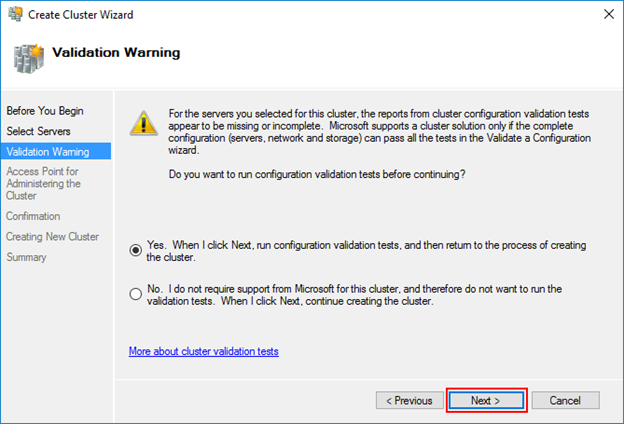Image resolution: width=624 pixels, height=424 pixels.
Task: Click the Previous button
Action: point(410,400)
